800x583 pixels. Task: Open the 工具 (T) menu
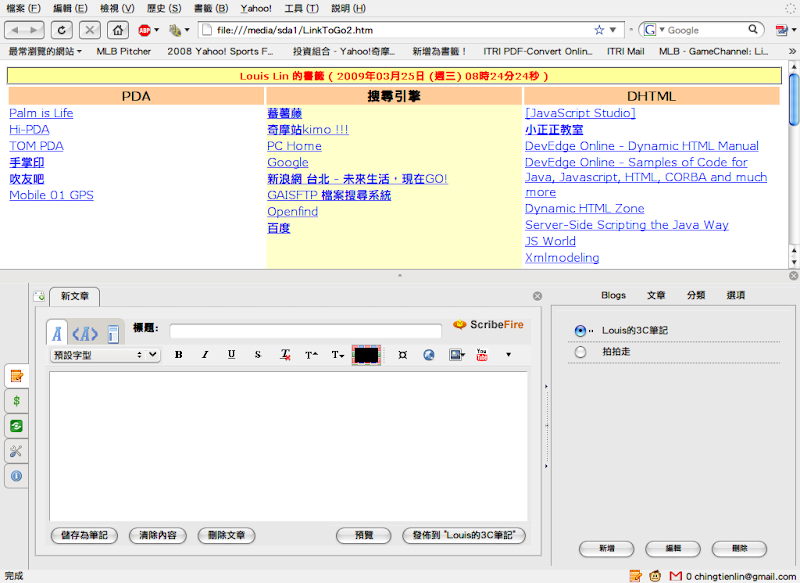pos(301,8)
